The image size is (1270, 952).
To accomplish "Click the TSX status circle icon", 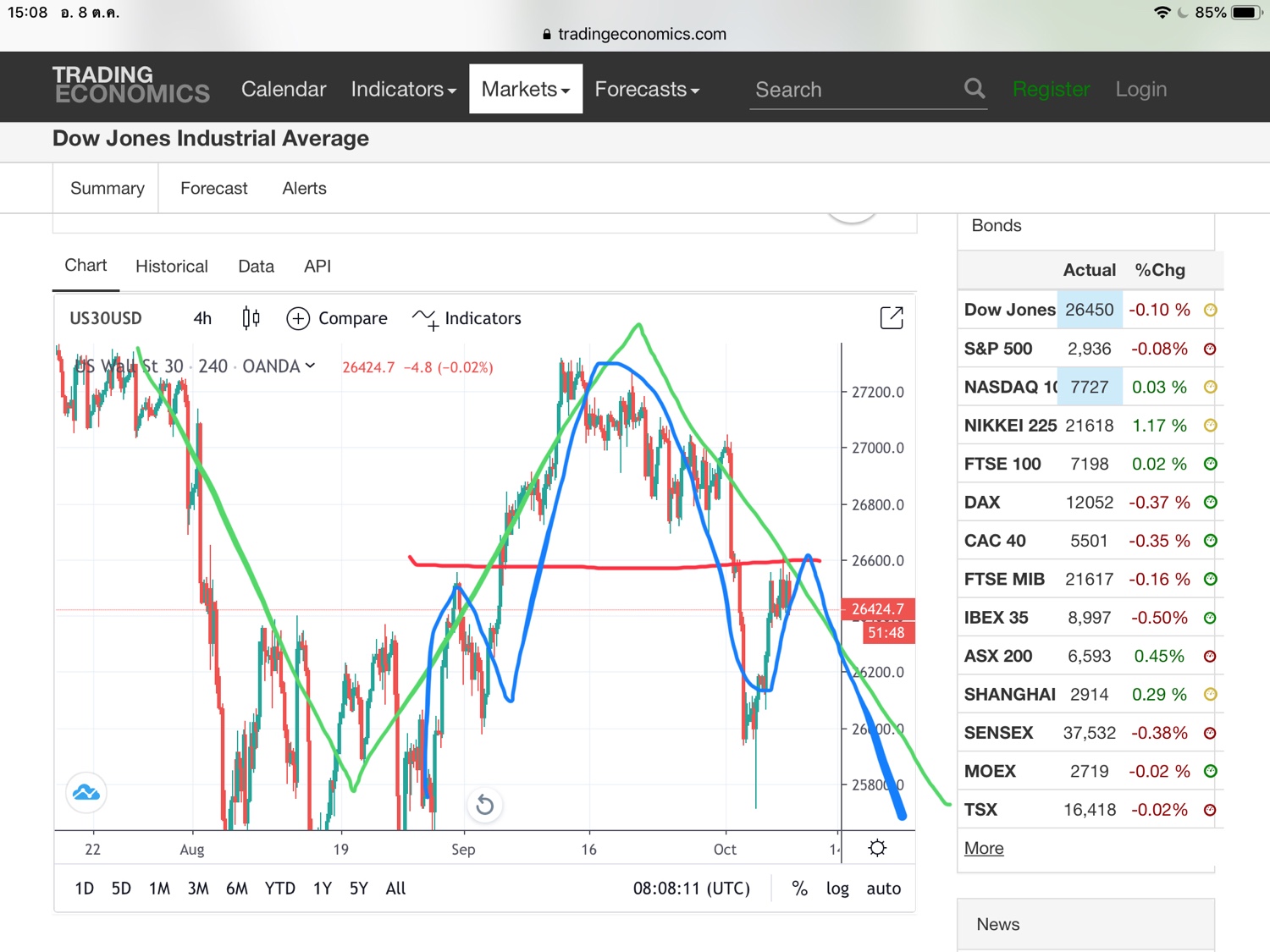I will pos(1211,810).
